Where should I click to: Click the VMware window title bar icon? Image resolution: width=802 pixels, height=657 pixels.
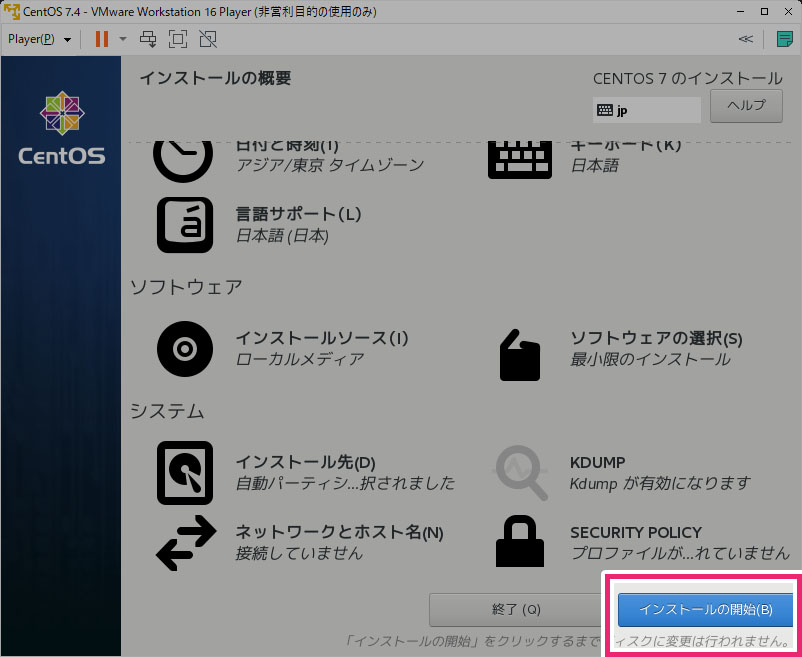(11, 11)
